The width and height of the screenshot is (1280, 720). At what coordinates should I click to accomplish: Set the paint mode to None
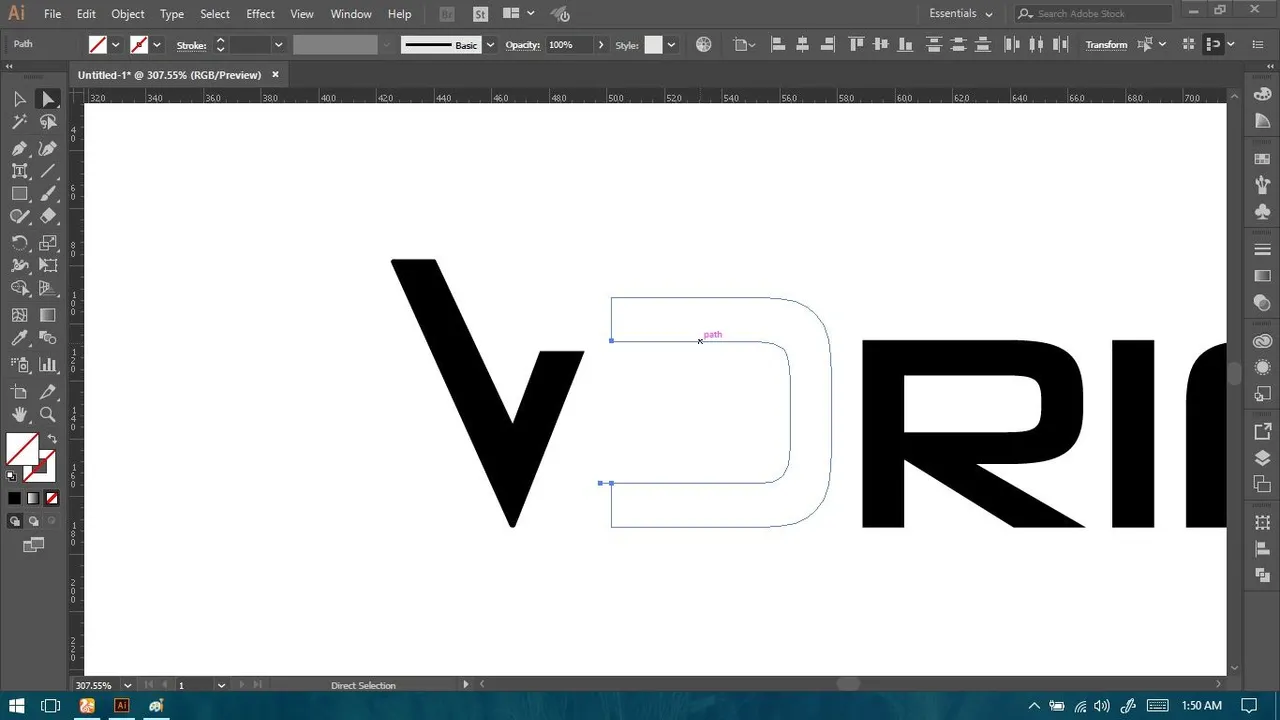click(x=52, y=498)
